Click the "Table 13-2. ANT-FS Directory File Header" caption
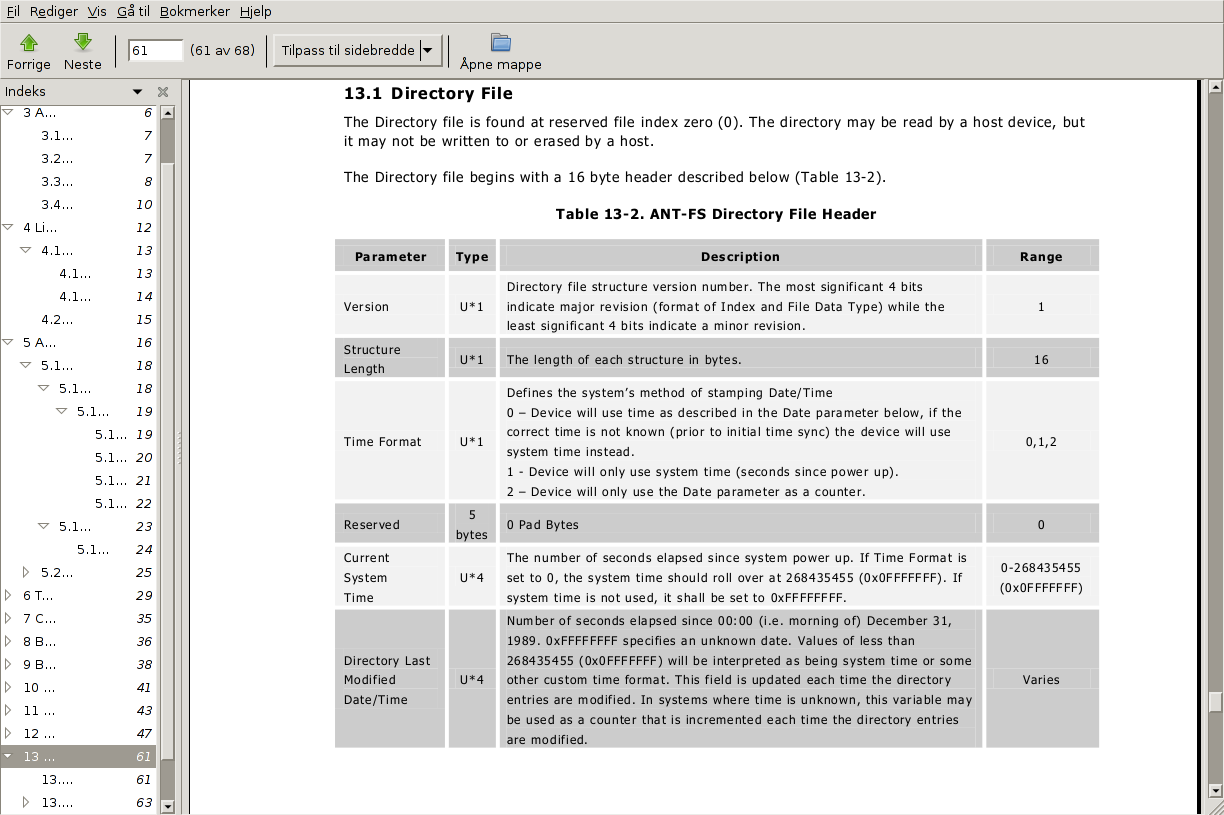 click(x=716, y=214)
